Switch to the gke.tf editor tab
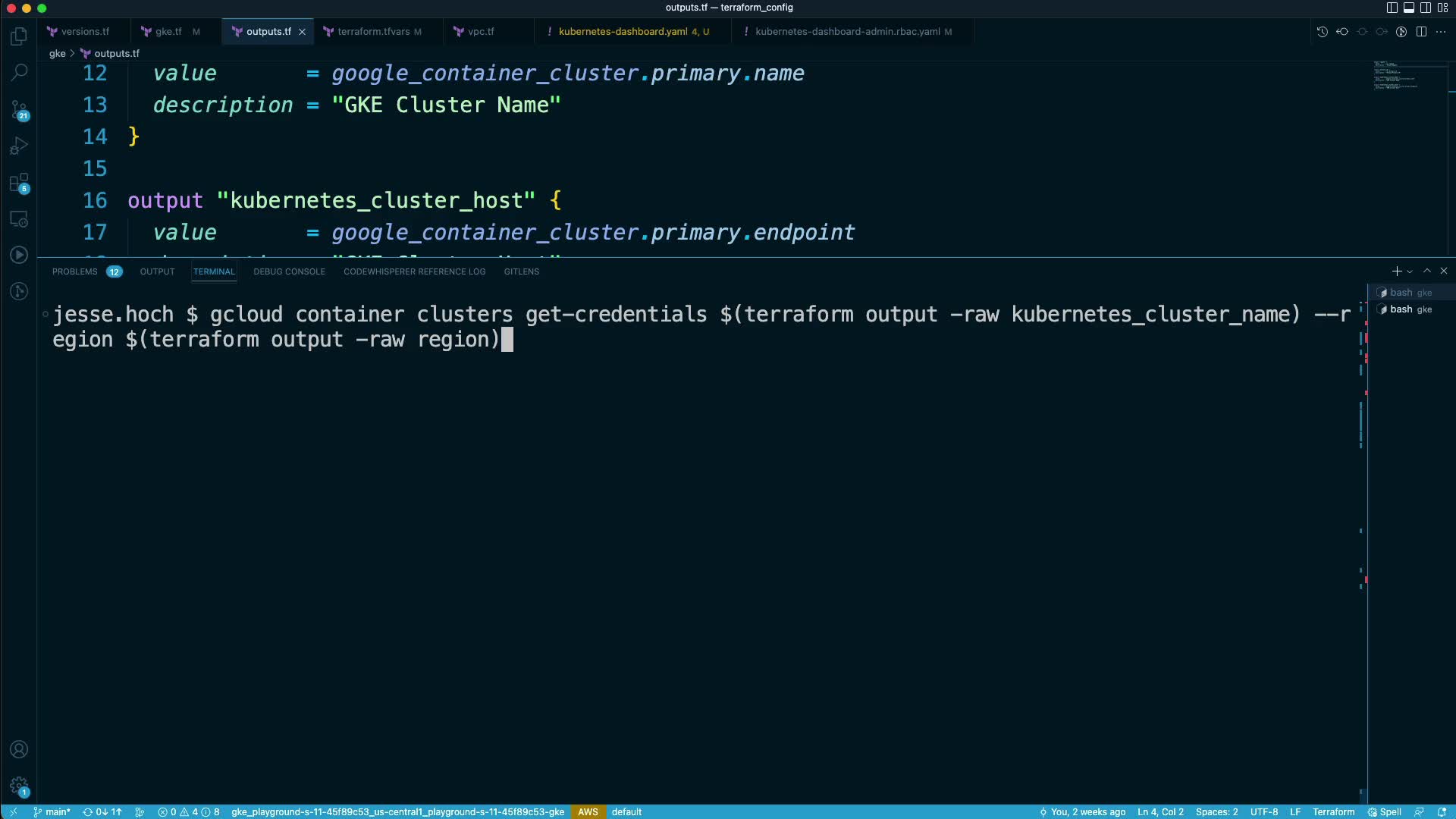Image resolution: width=1456 pixels, height=819 pixels. coord(168,32)
